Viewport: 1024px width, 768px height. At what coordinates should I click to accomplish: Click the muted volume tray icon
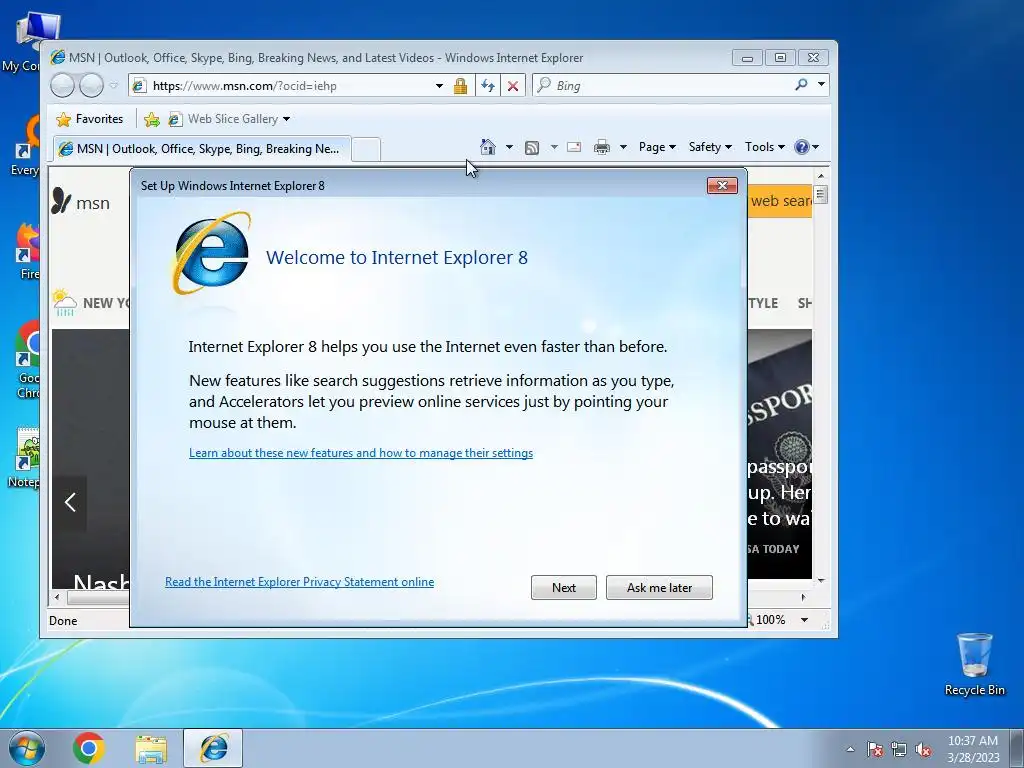click(923, 749)
